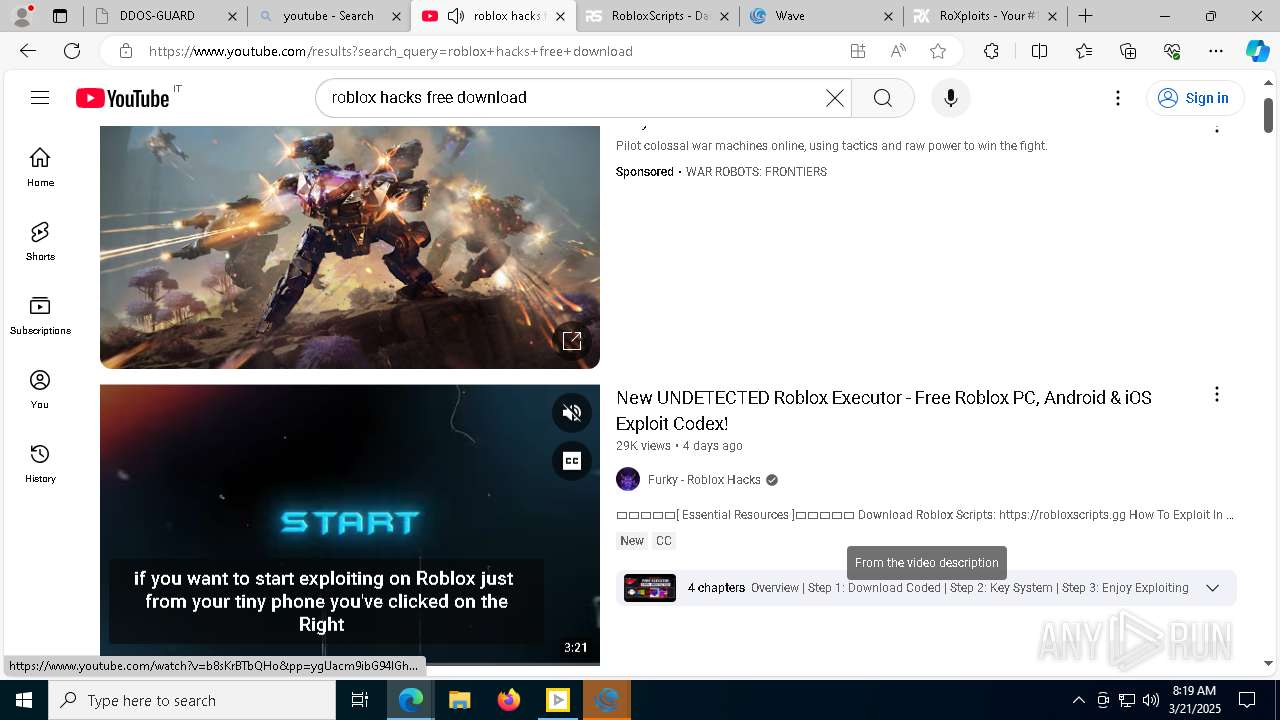Open the New UNDETECTED Roblox Executor video title

tap(884, 410)
